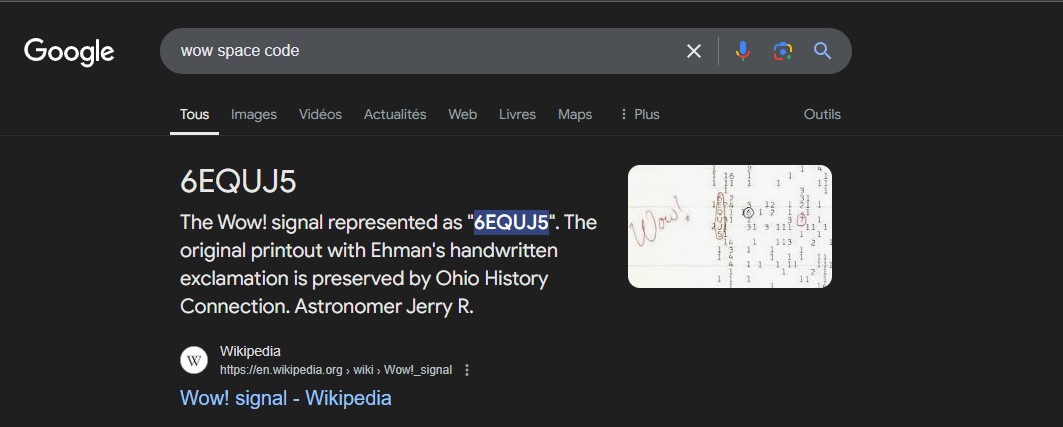The image size is (1063, 427).
Task: Expand the Plus more-filters menu
Action: click(639, 114)
